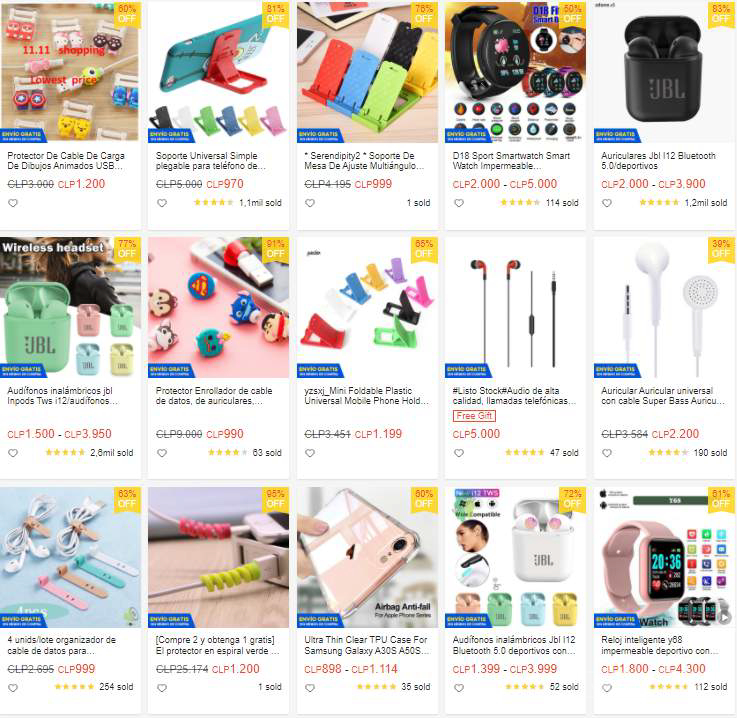Open the black JBL earbuds product image

click(664, 71)
